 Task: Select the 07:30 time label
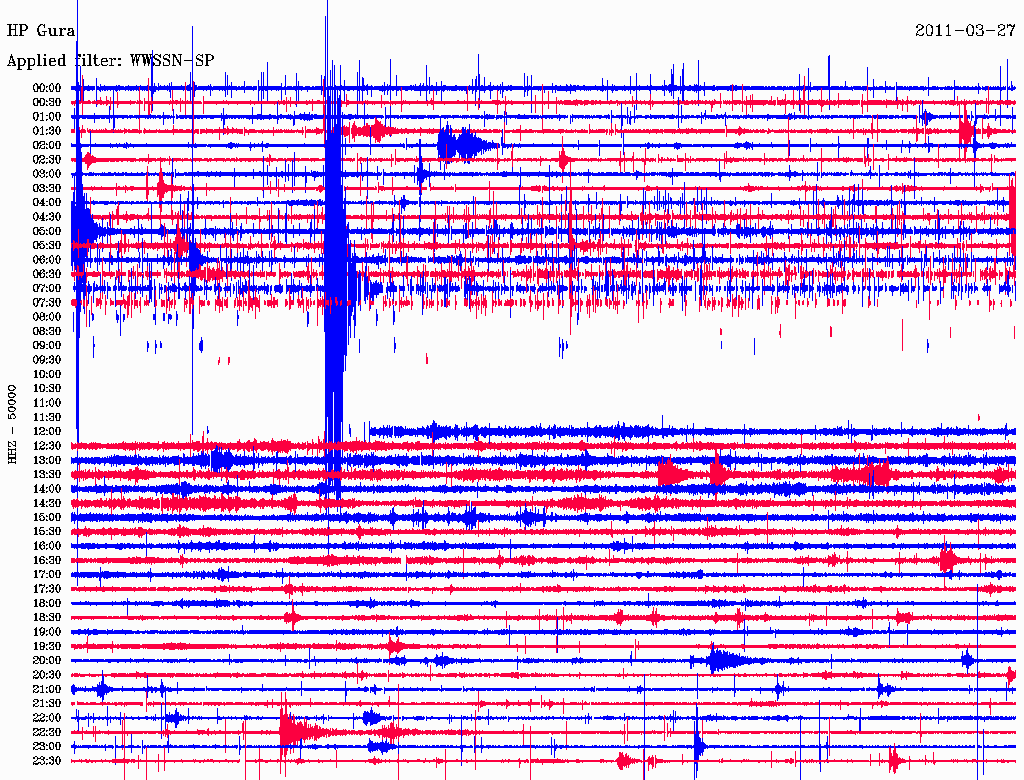47,303
